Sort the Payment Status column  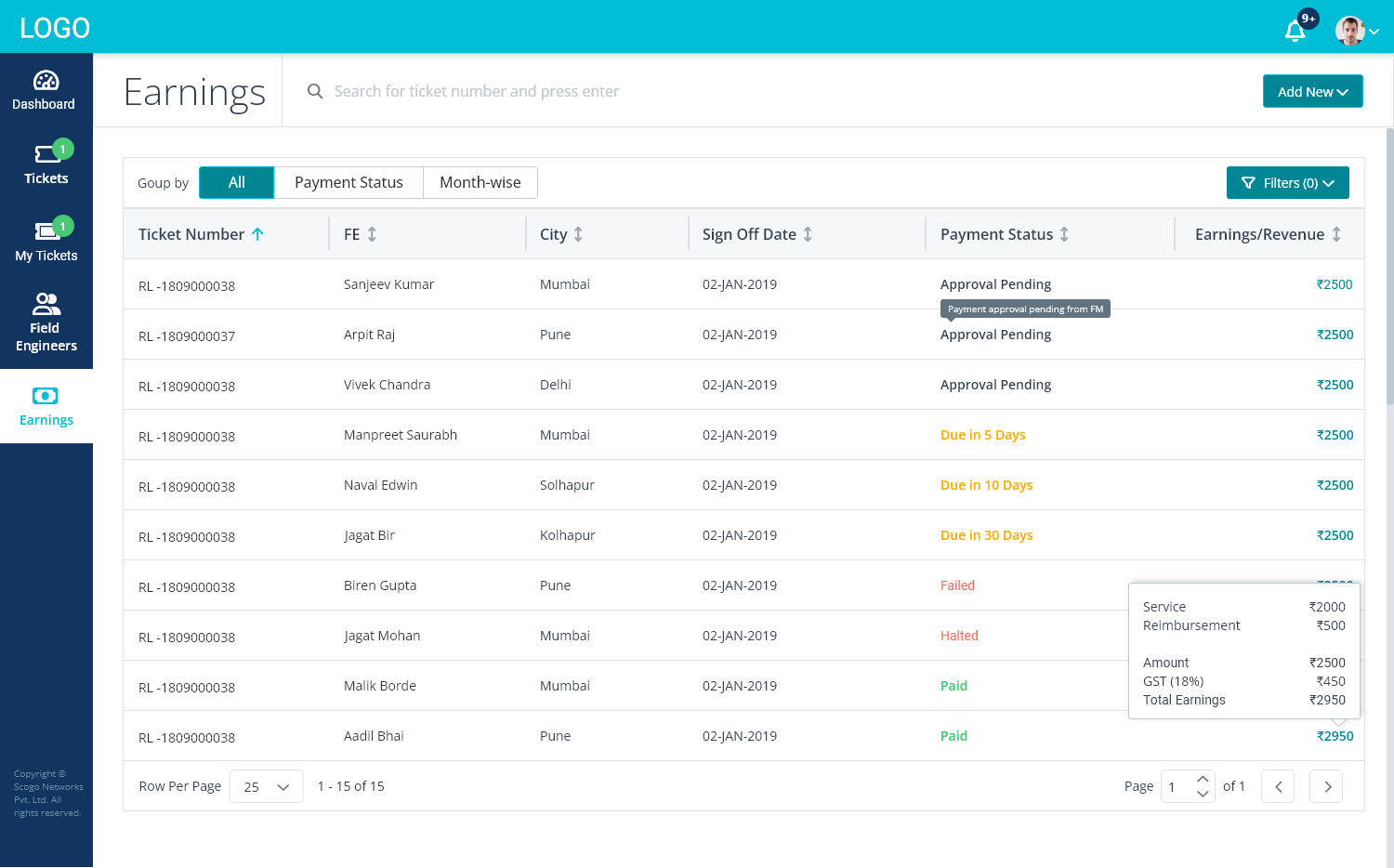pos(1064,234)
